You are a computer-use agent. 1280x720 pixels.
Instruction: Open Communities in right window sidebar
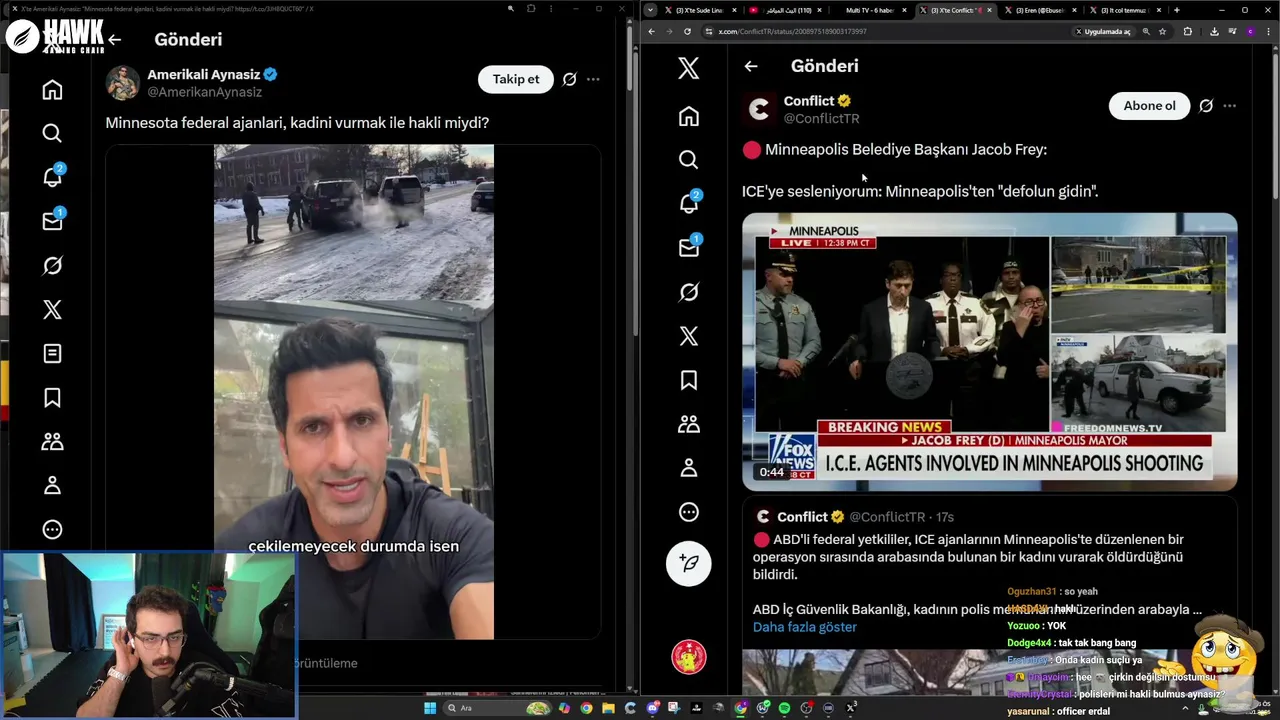pyautogui.click(x=688, y=424)
